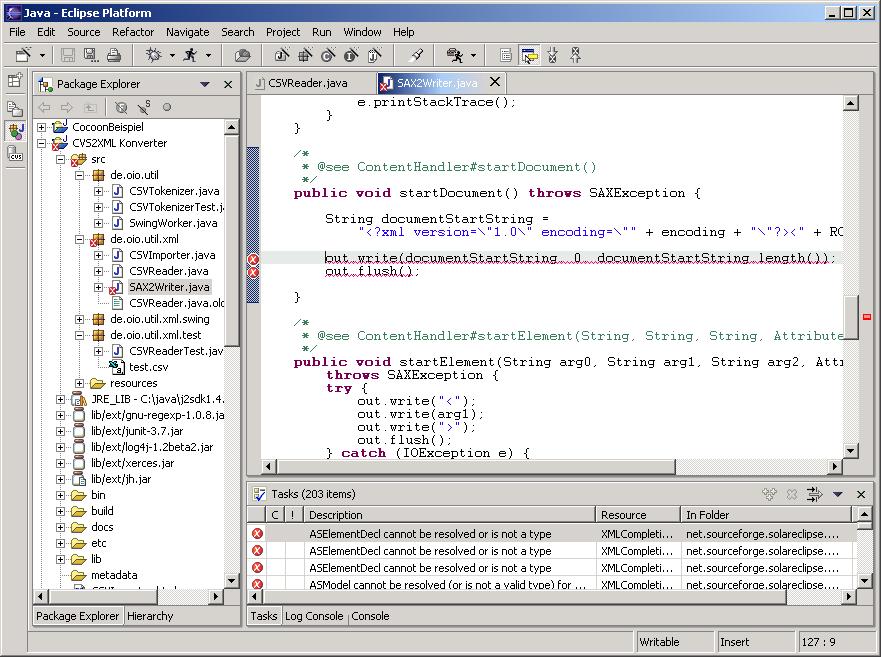Open the CVS perspective in left sidebar
The width and height of the screenshot is (881, 657).
pos(15,154)
